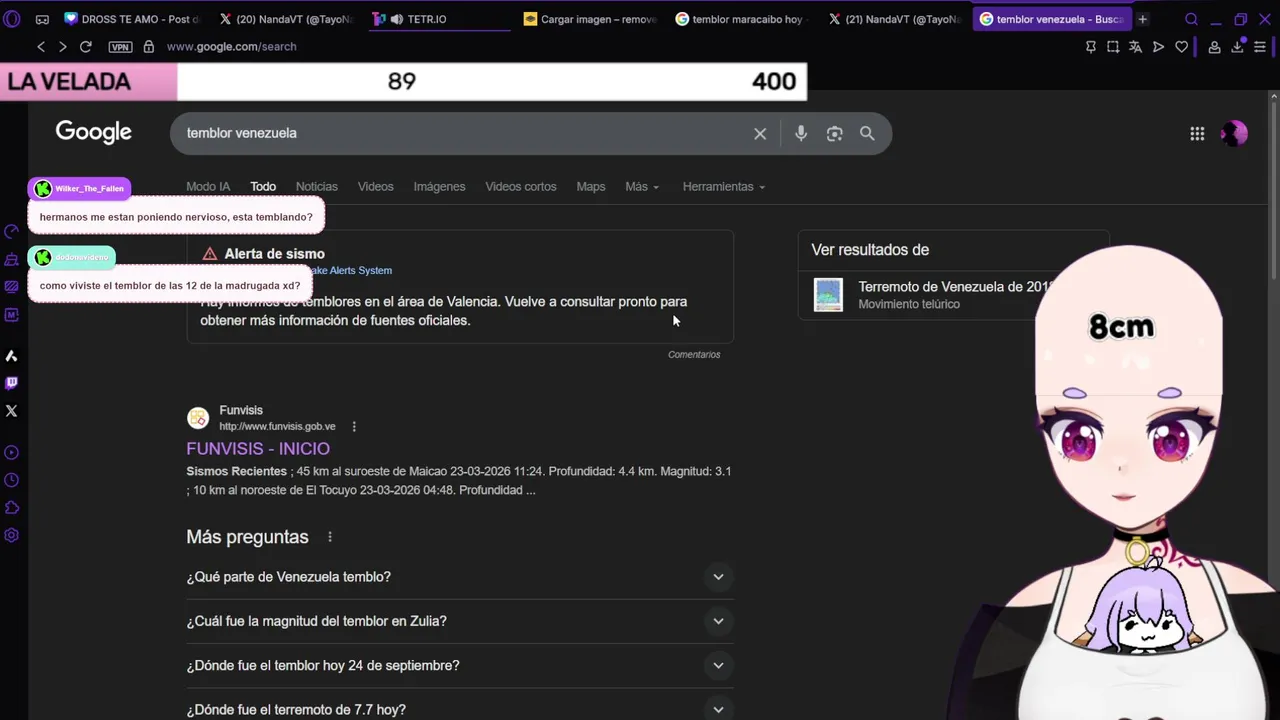Viewport: 1280px width, 720px height.
Task: Reload the current page
Action: 86,47
